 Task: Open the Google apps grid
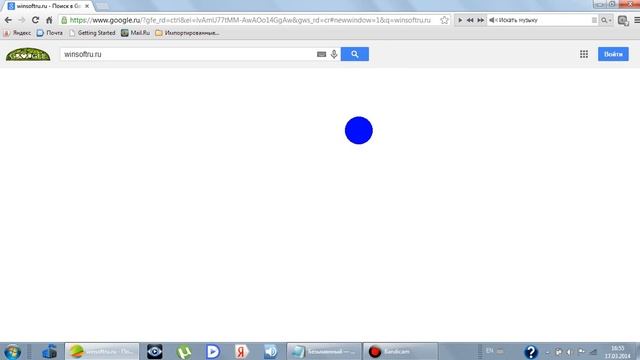point(584,54)
